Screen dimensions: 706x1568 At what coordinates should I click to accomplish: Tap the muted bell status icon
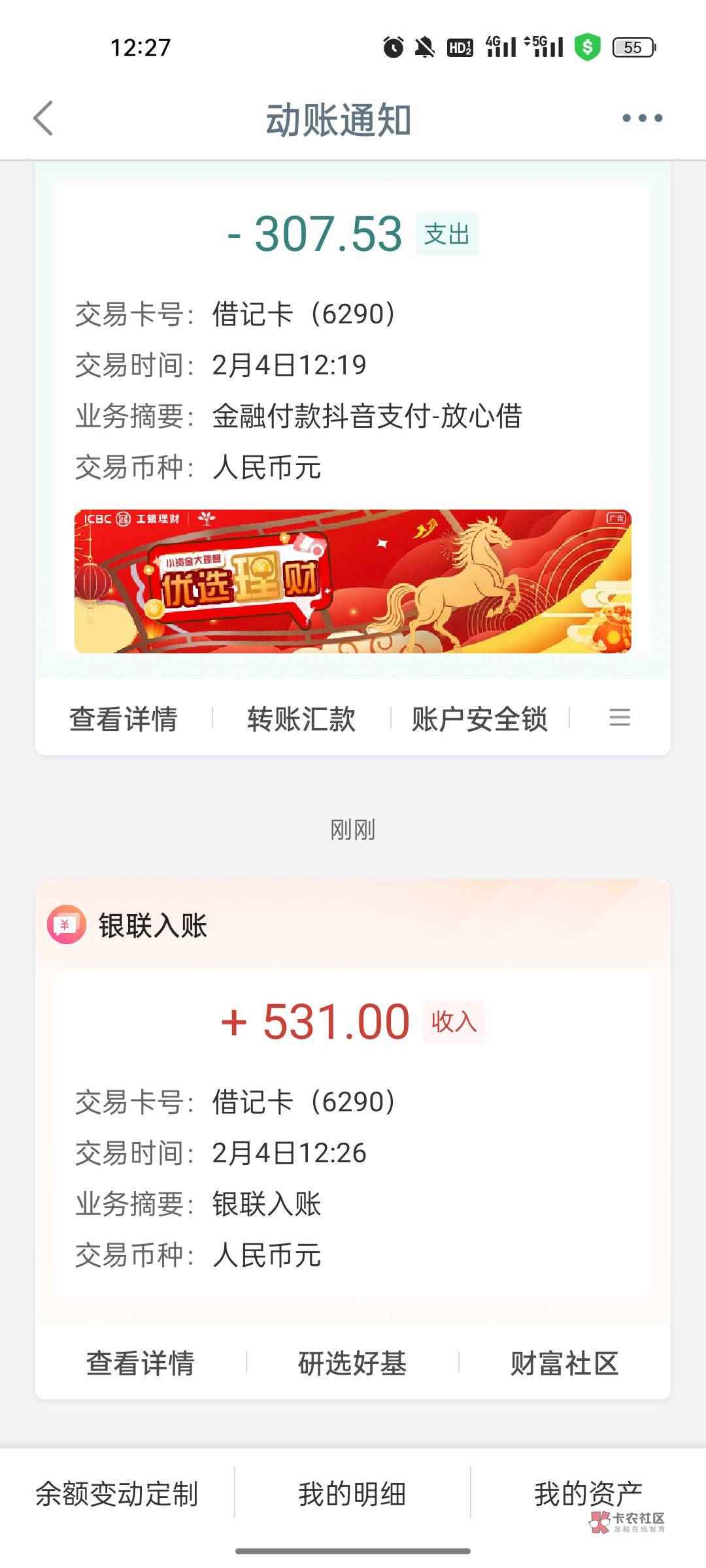pyautogui.click(x=425, y=47)
